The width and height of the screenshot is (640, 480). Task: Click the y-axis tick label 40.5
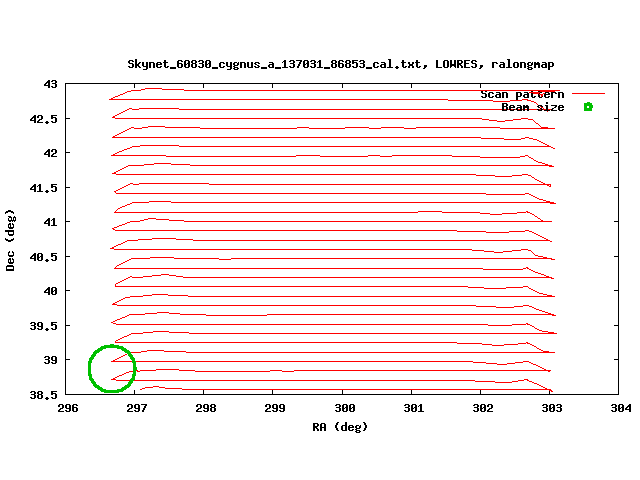44,257
